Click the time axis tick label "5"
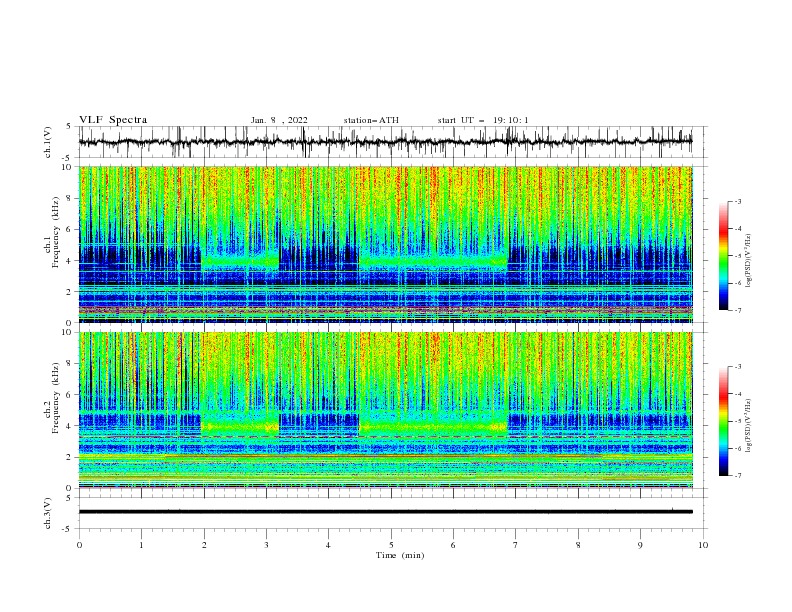The image size is (792, 612). point(391,545)
